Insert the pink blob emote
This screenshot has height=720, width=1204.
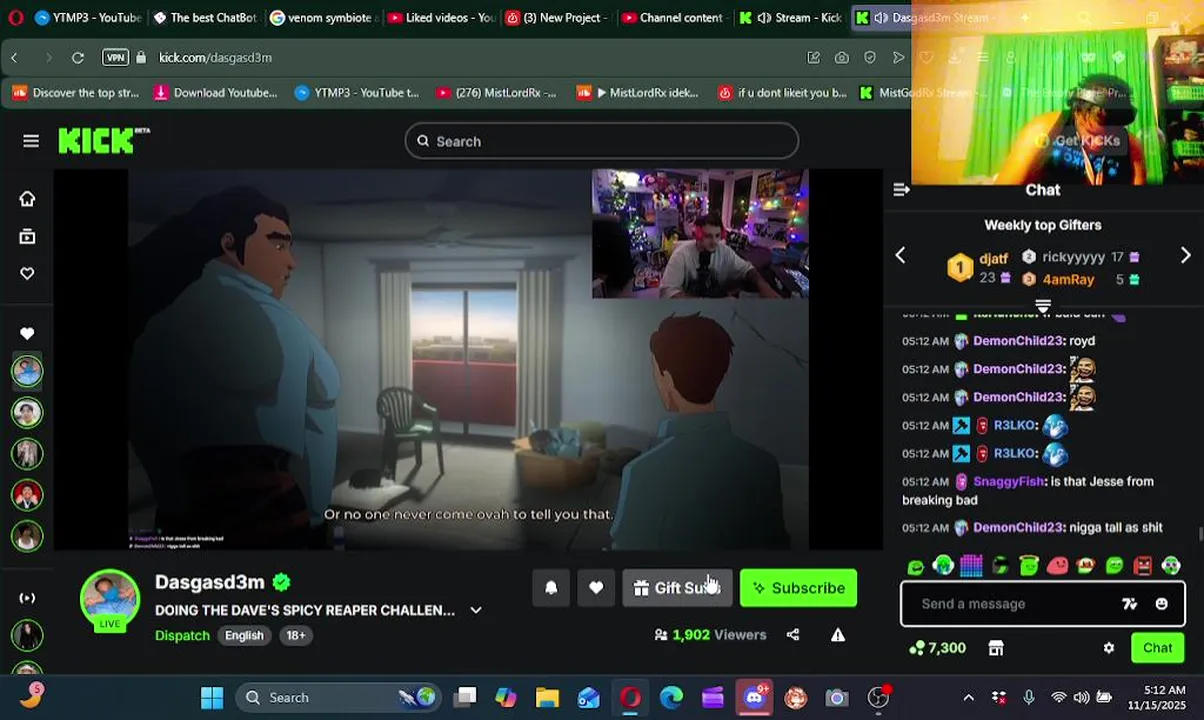click(1057, 566)
